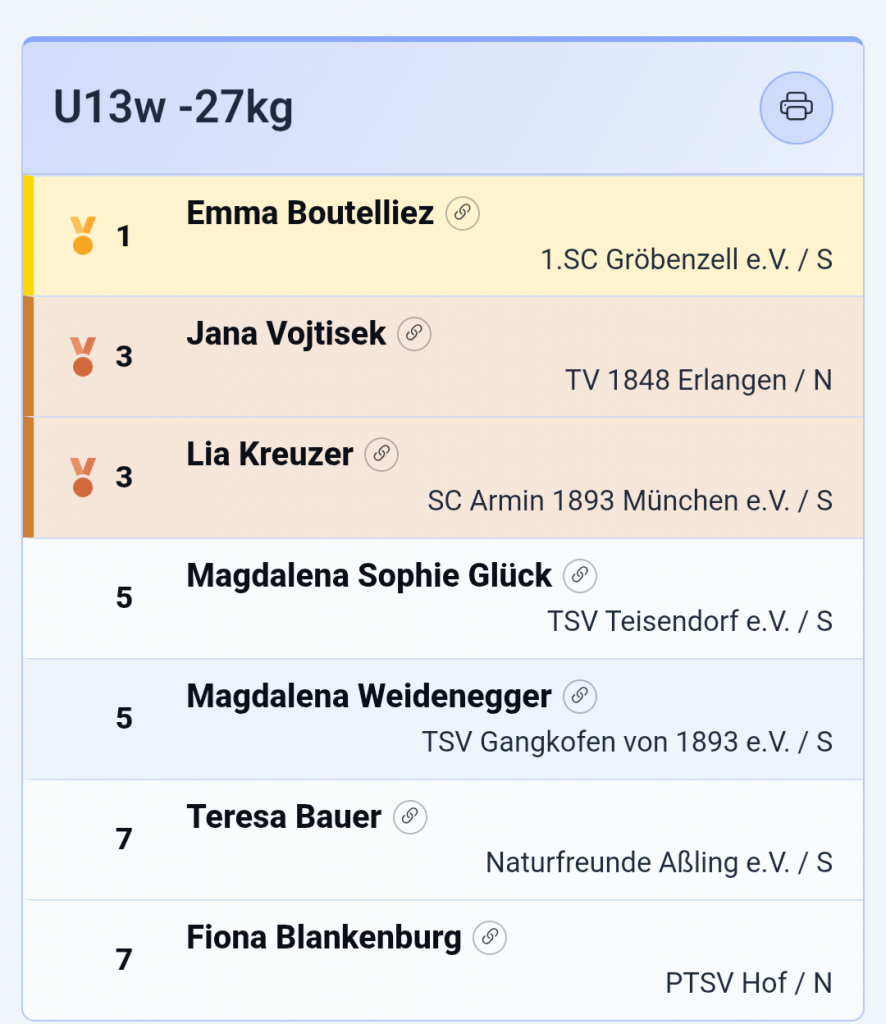Click the link icon next to Teresa Bauer

pos(410,817)
